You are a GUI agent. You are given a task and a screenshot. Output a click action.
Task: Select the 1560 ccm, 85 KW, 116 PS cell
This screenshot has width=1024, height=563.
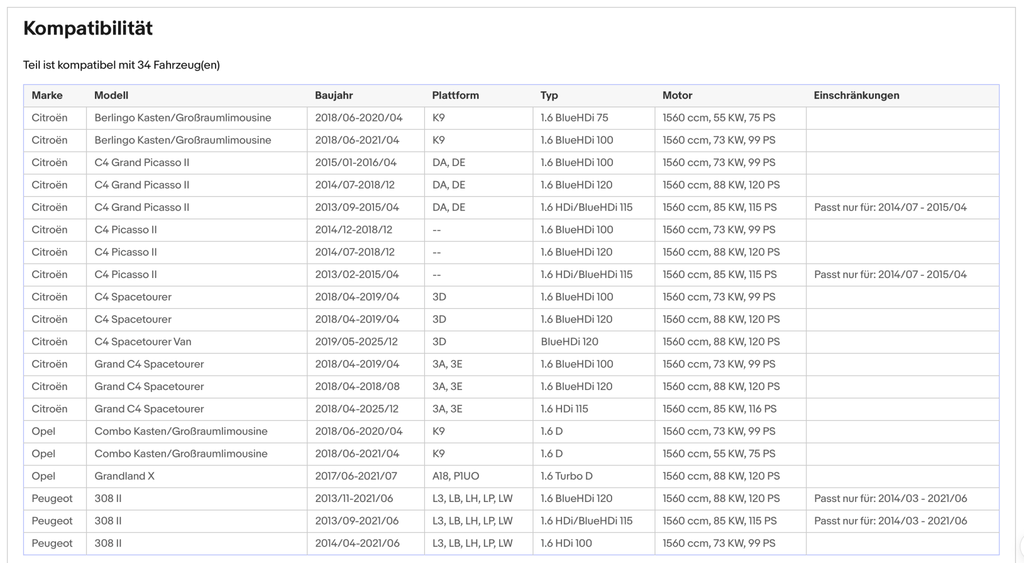click(731, 409)
